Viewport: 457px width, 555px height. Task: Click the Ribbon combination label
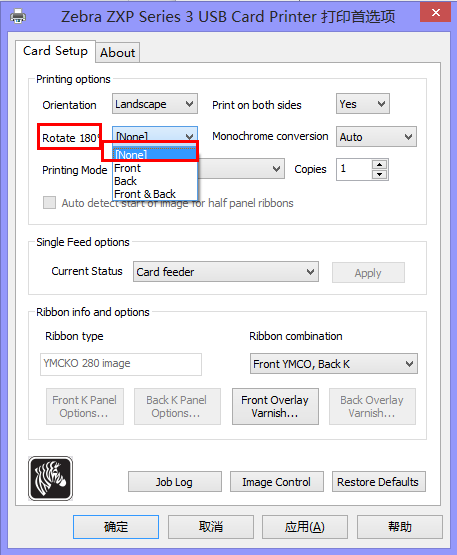(x=296, y=336)
